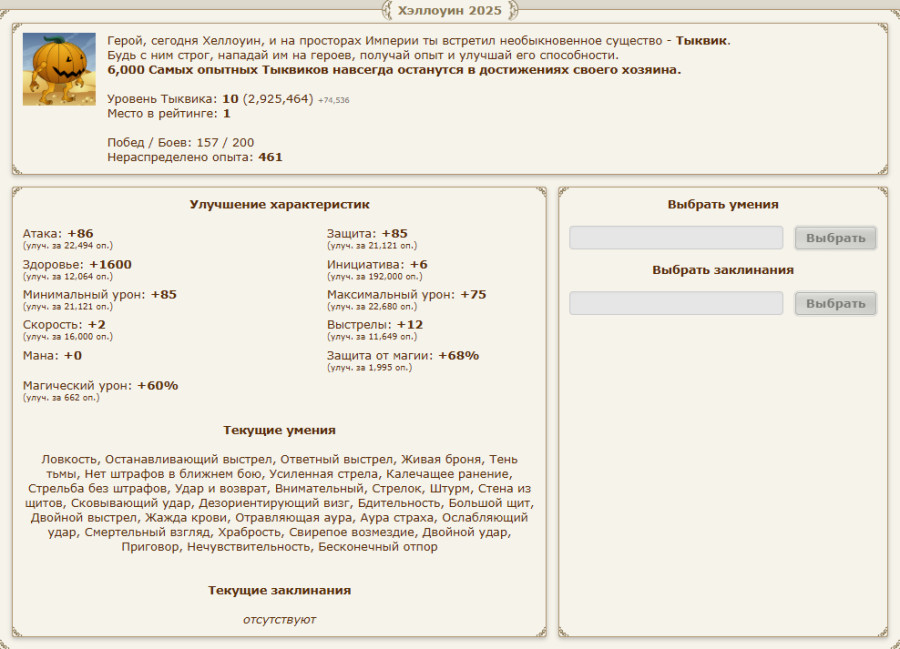Click the Мана +0 stat
Image resolution: width=900 pixels, height=649 pixels.
(52, 355)
